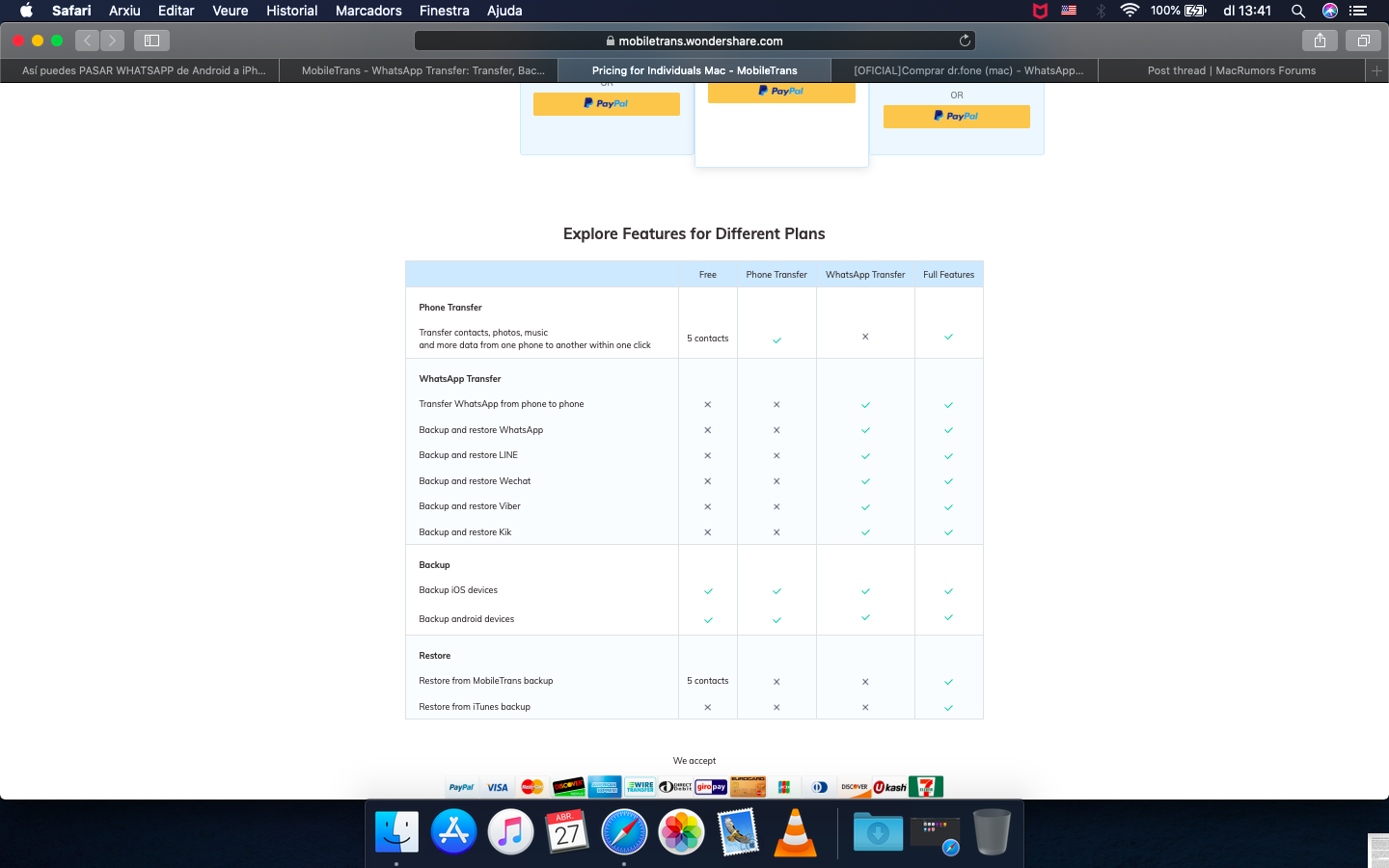Click the middle plan's PayPal button
The height and width of the screenshot is (868, 1389).
pos(781,92)
